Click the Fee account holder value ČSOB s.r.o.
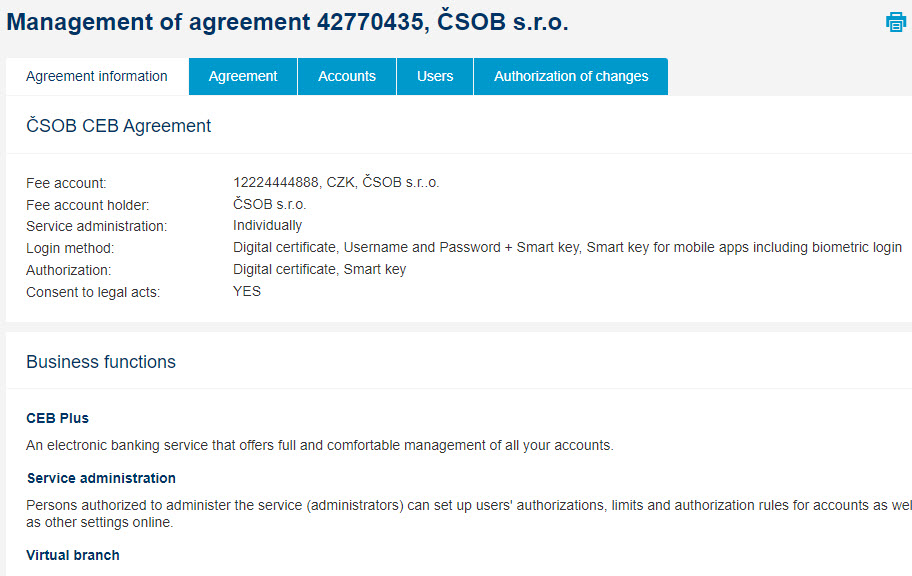The width and height of the screenshot is (912, 576). [x=269, y=204]
